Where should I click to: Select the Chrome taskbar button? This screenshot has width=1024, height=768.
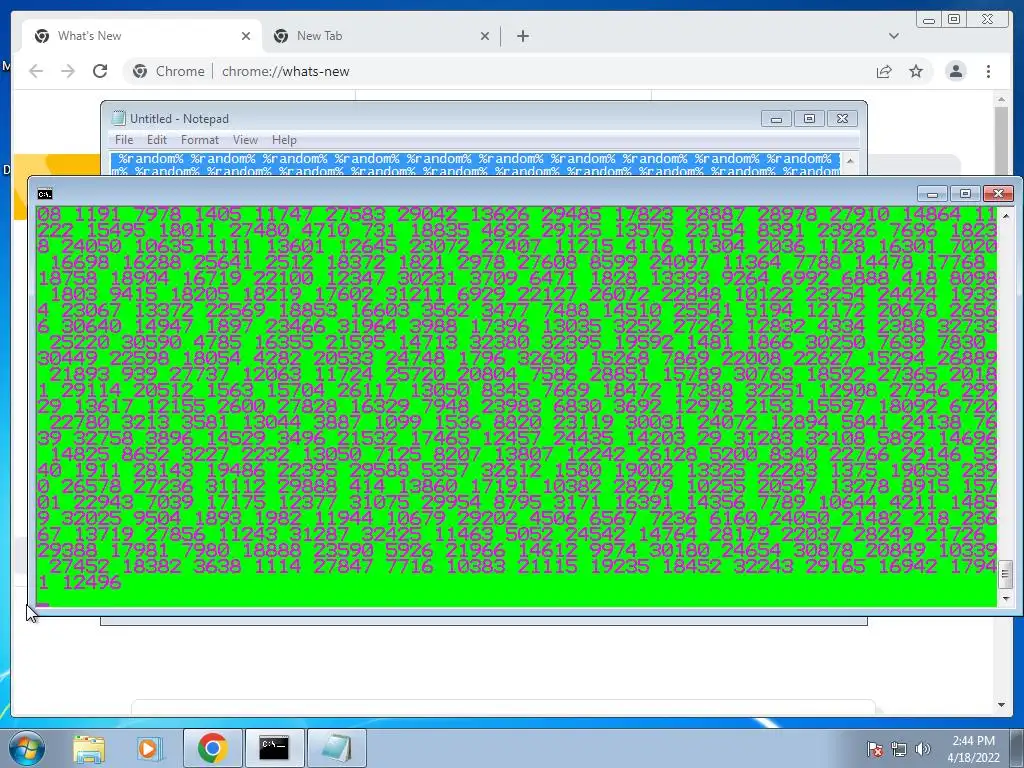212,748
